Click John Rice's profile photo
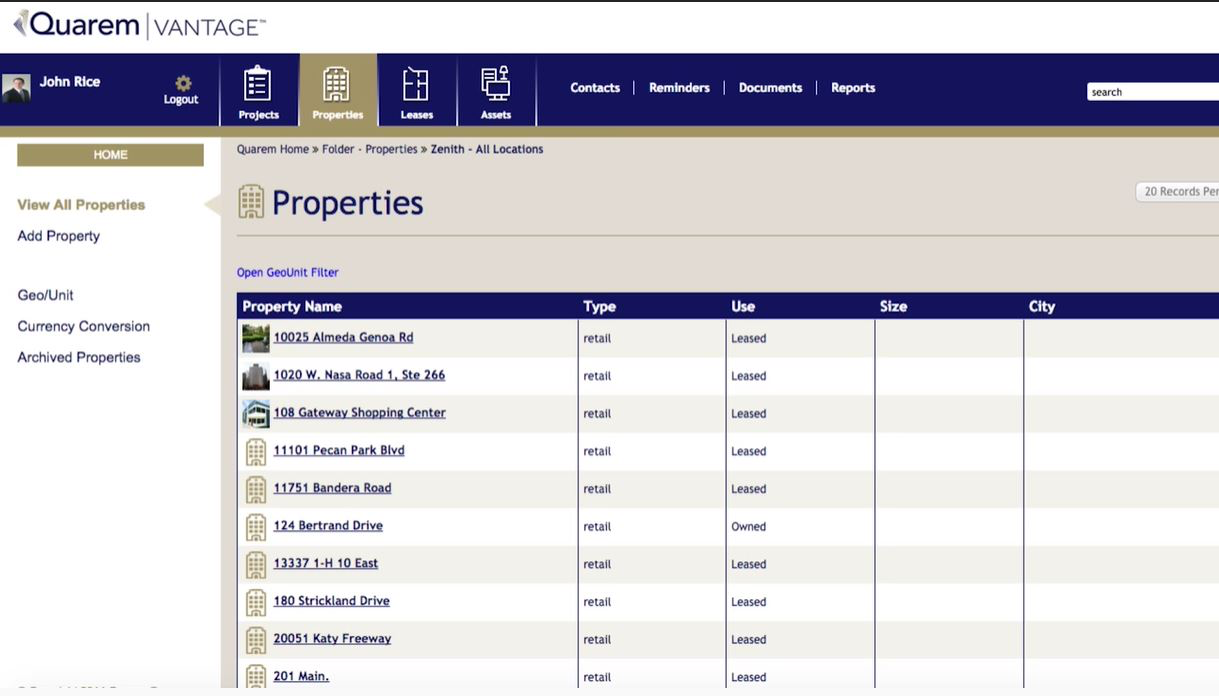 pyautogui.click(x=17, y=86)
